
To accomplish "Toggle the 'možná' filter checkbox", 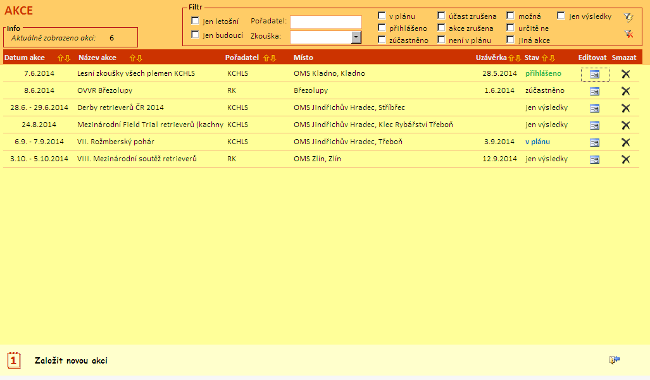I will pyautogui.click(x=510, y=15).
